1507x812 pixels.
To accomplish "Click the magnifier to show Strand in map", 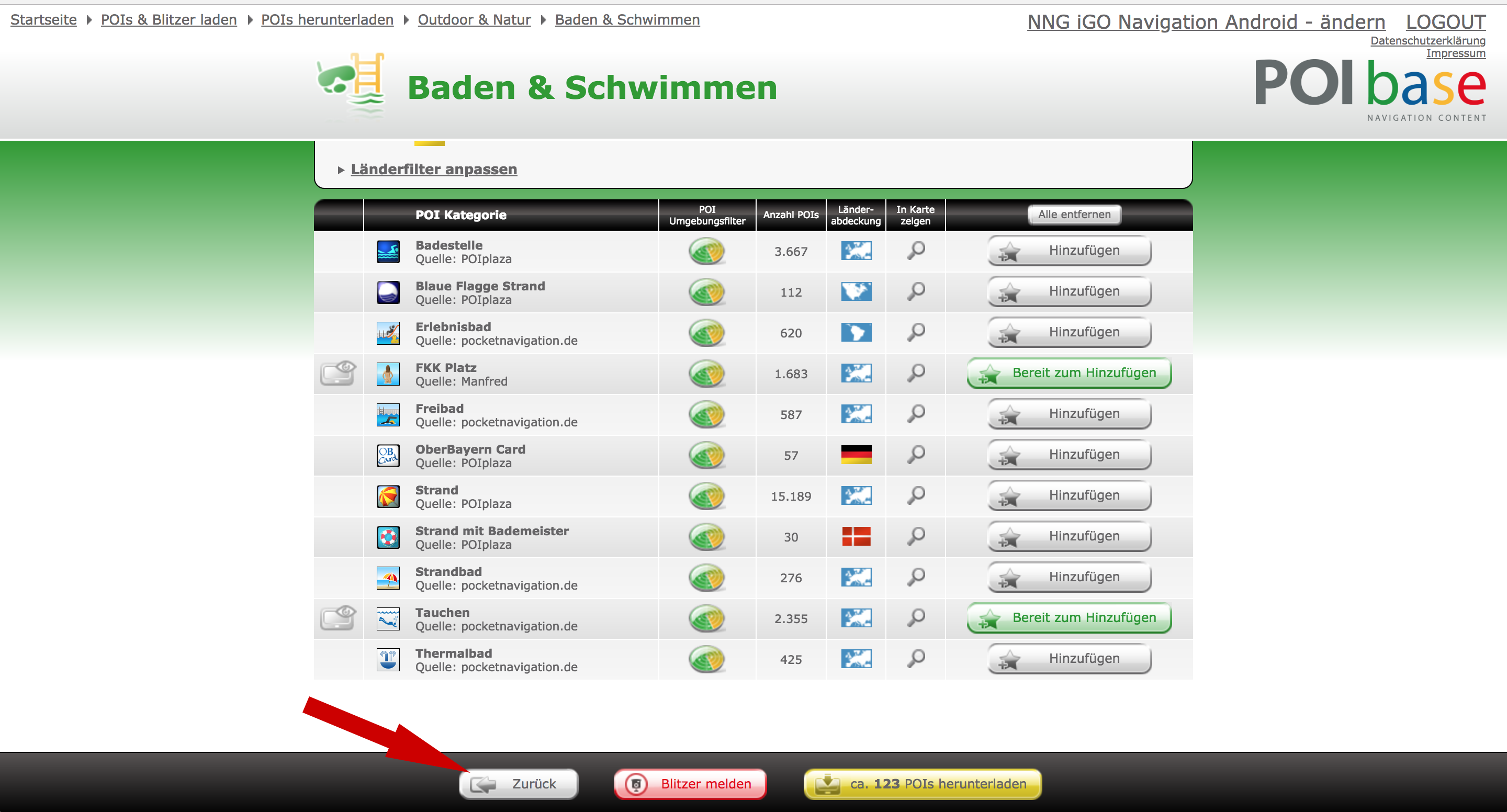I will coord(916,495).
